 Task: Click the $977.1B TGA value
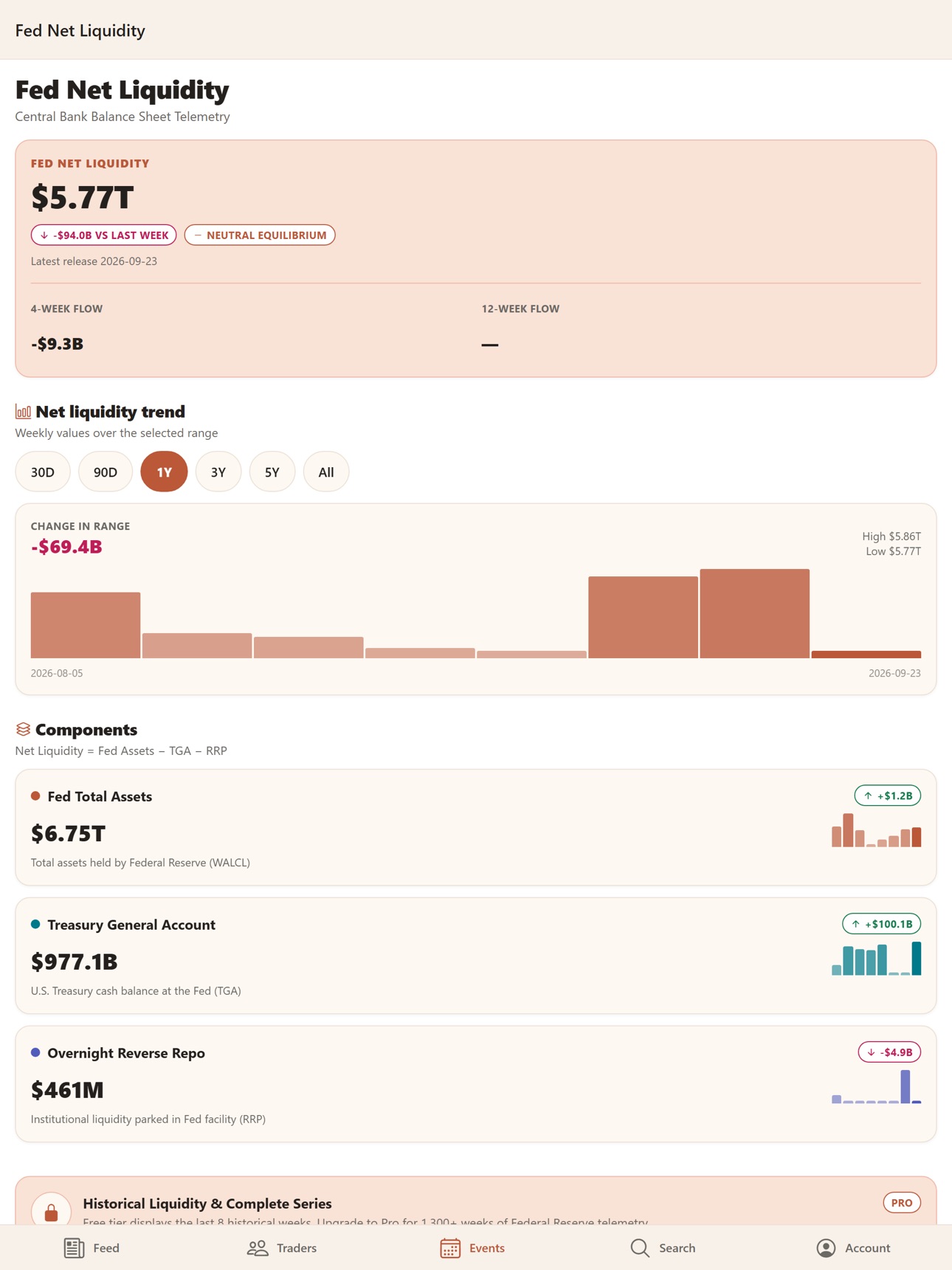75,962
